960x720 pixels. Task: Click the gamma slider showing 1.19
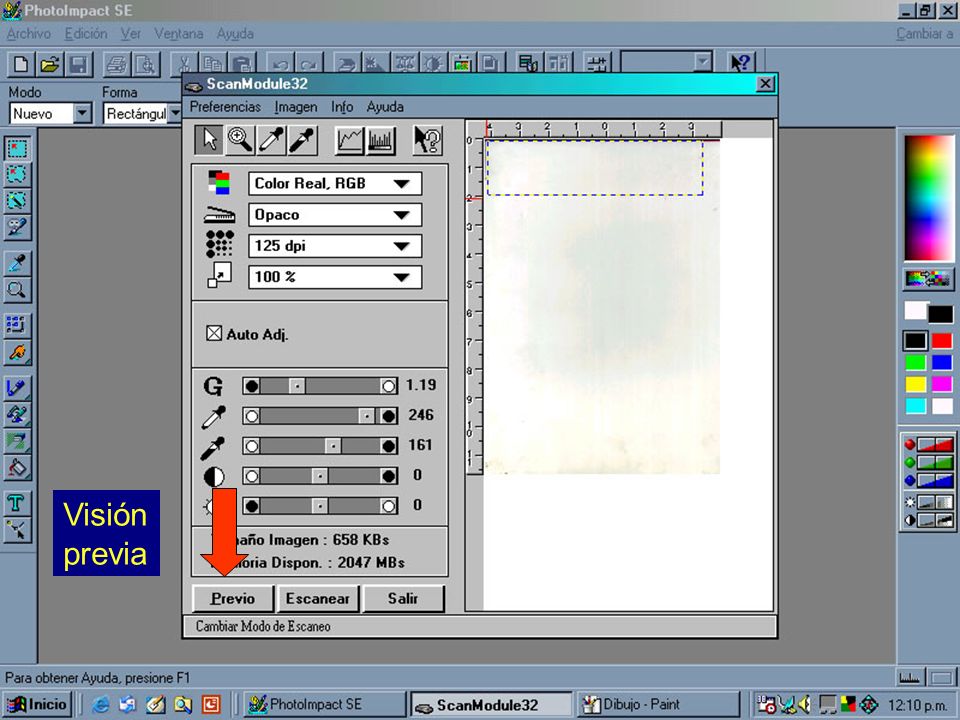320,386
